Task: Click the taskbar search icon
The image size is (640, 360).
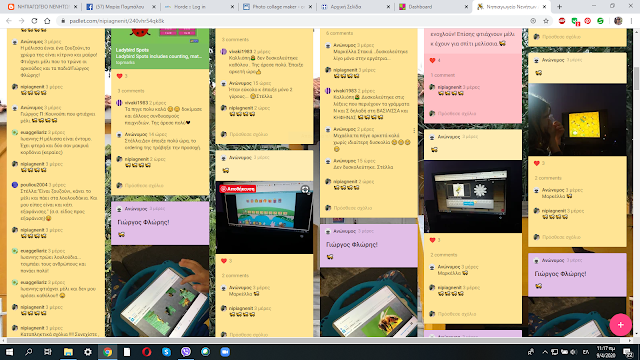Action: tap(29, 352)
